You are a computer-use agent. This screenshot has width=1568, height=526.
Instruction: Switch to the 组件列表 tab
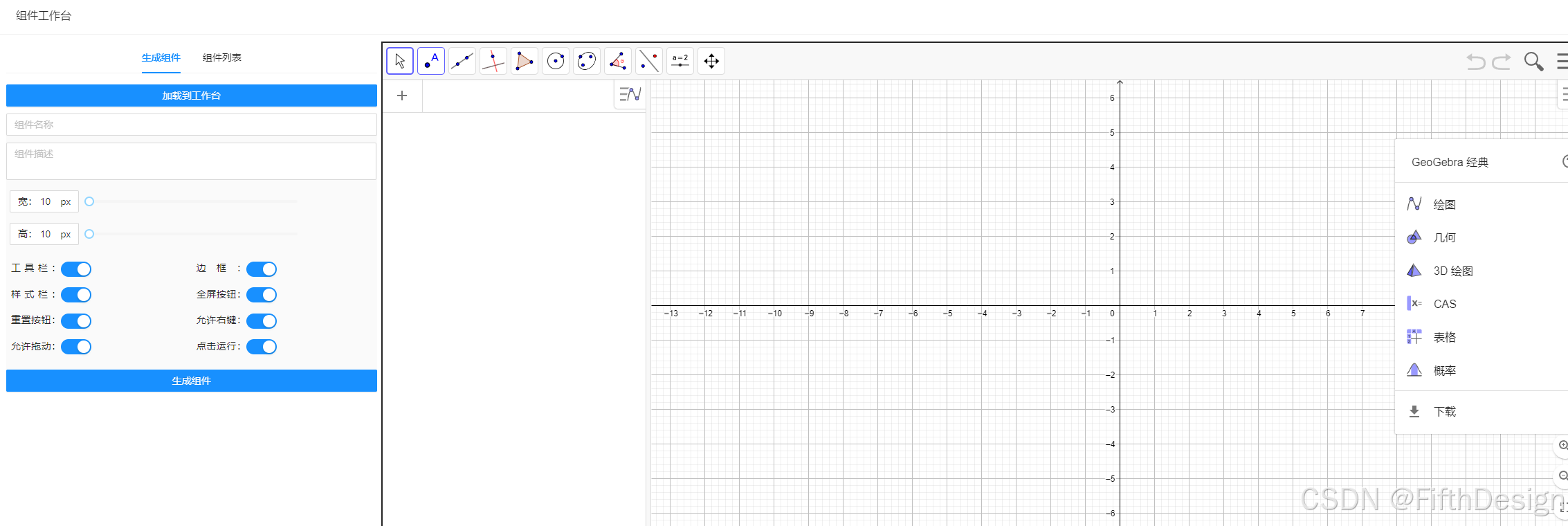[x=222, y=57]
